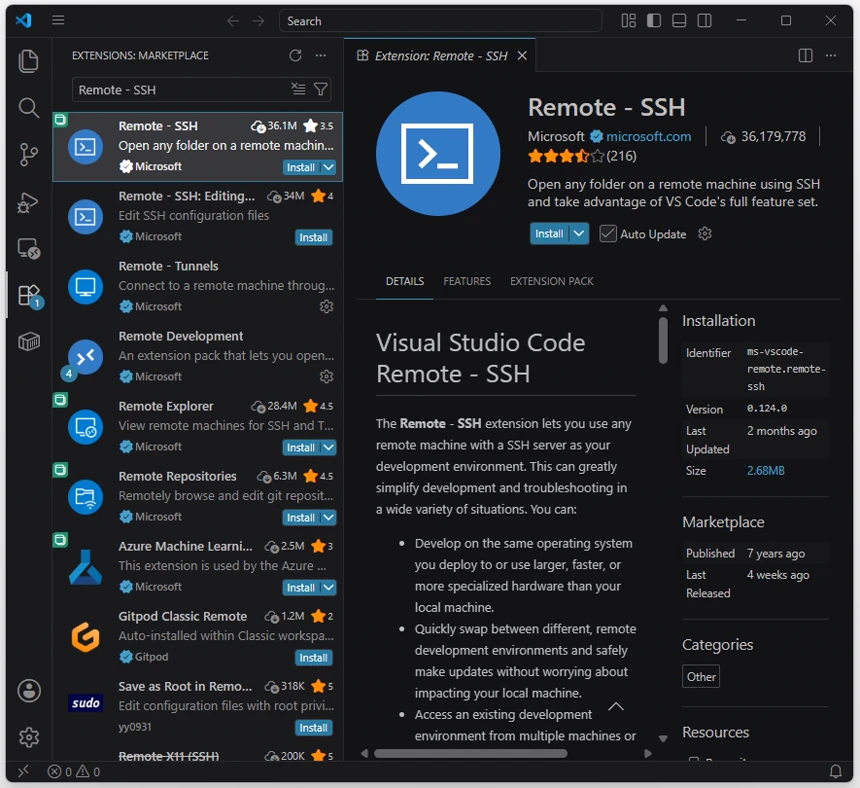Install the Remote Explorer extension
The width and height of the screenshot is (860, 788).
[x=301, y=447]
